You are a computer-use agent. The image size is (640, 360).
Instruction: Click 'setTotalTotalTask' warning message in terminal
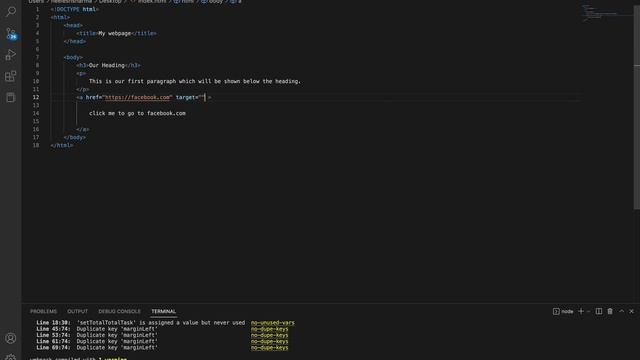click(x=161, y=323)
